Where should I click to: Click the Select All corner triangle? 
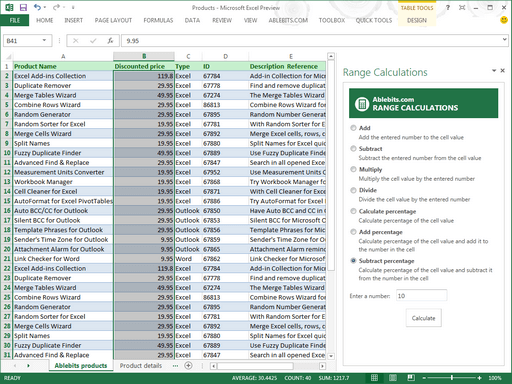[9, 57]
